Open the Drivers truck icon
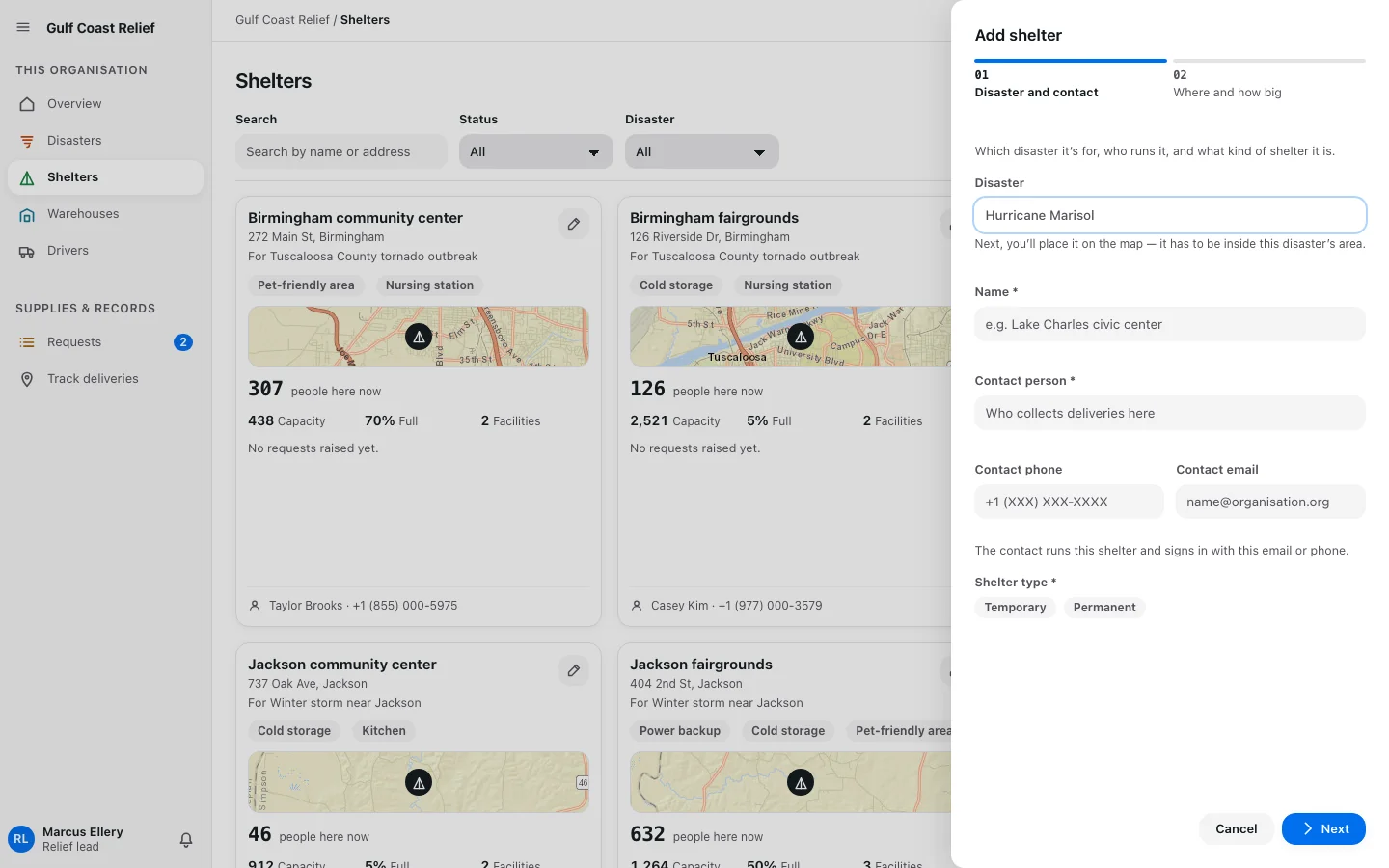 (x=27, y=251)
